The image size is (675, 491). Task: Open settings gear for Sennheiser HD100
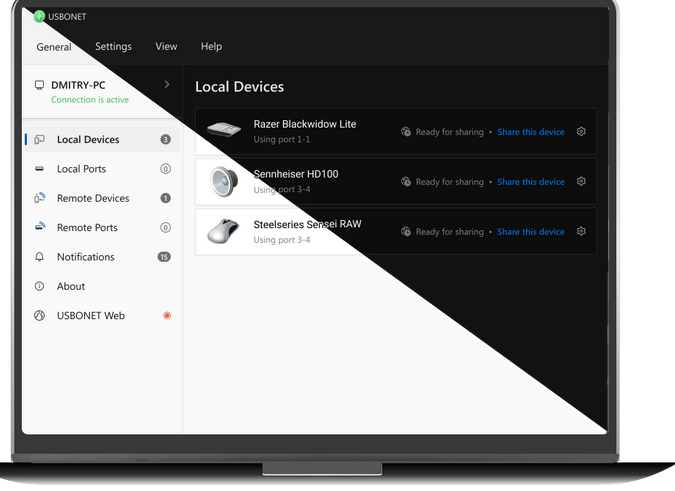pyautogui.click(x=581, y=182)
